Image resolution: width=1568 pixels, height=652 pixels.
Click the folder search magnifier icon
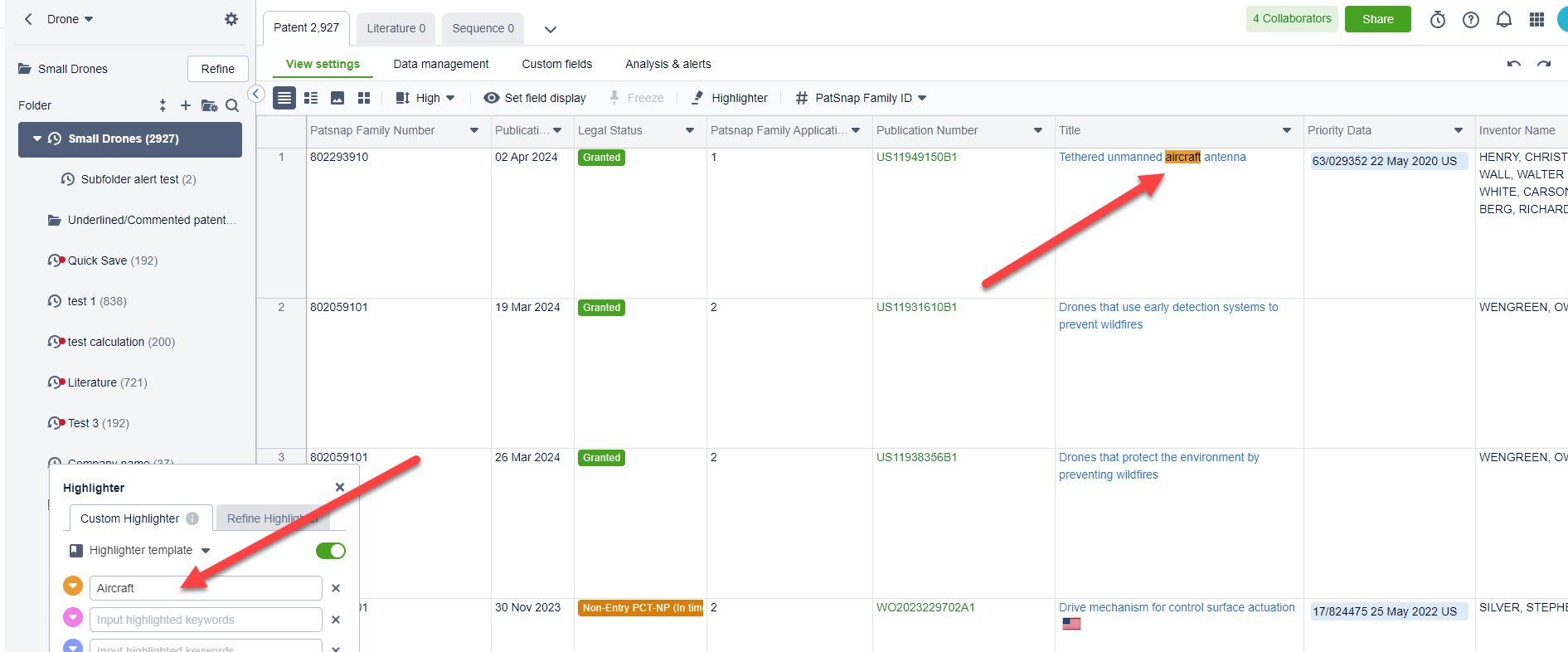(232, 105)
